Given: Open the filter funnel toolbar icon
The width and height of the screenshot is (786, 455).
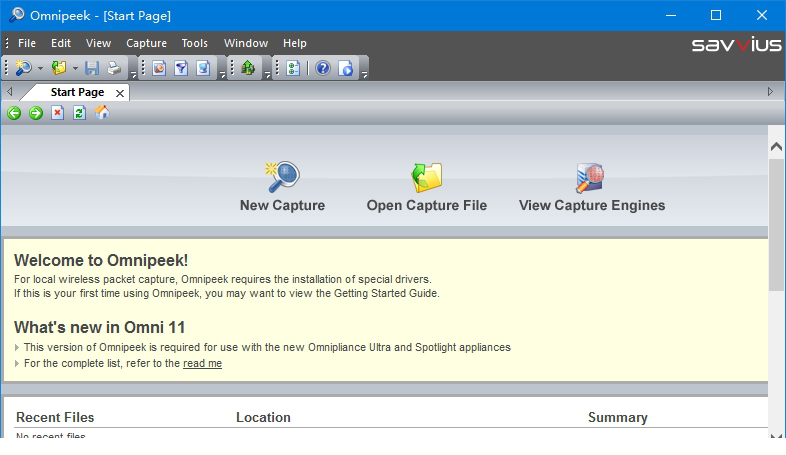Looking at the screenshot, I should 181,68.
